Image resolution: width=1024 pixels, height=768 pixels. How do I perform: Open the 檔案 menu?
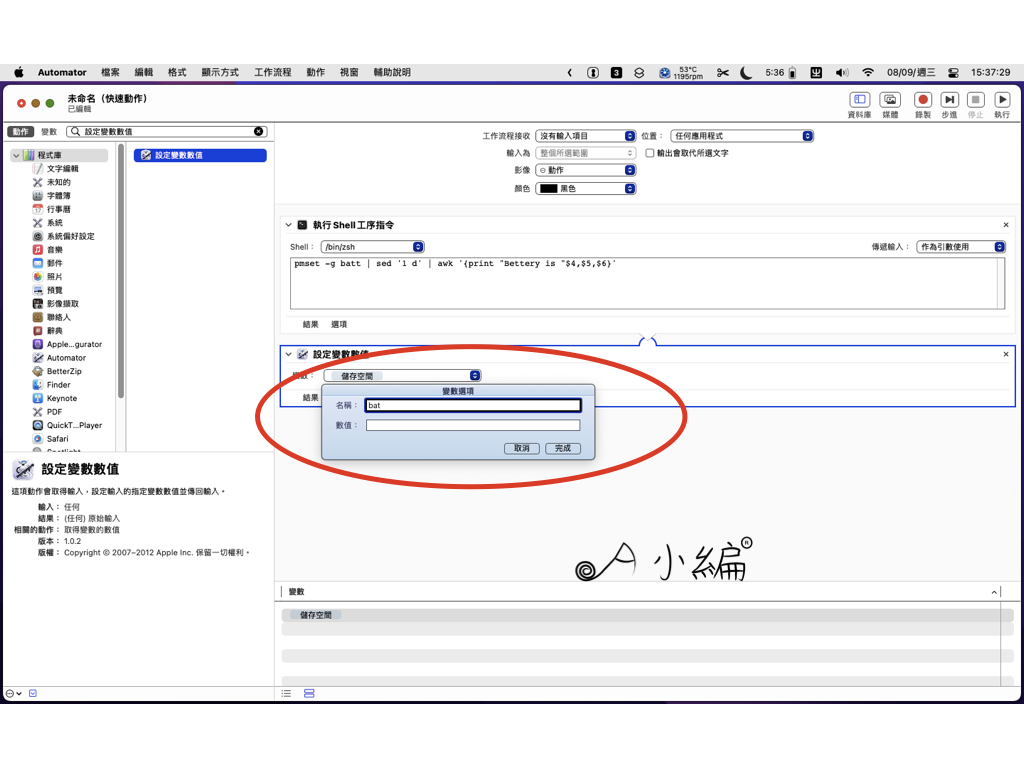[110, 72]
